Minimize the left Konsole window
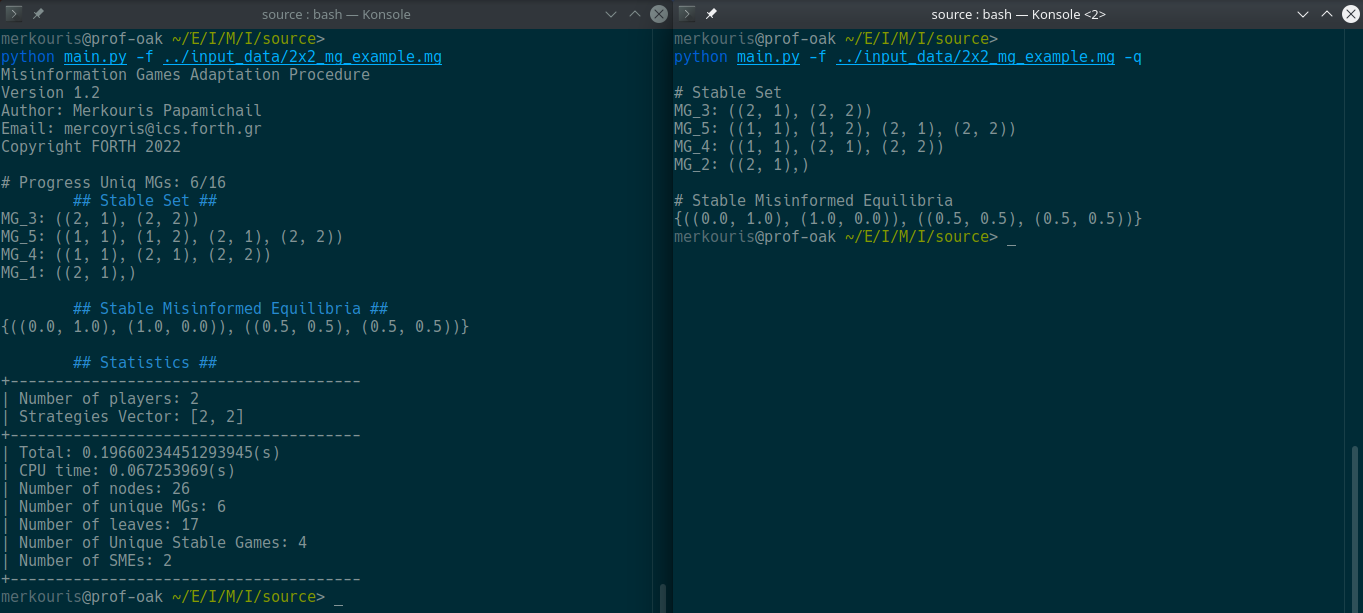This screenshot has width=1363, height=613. click(x=612, y=14)
